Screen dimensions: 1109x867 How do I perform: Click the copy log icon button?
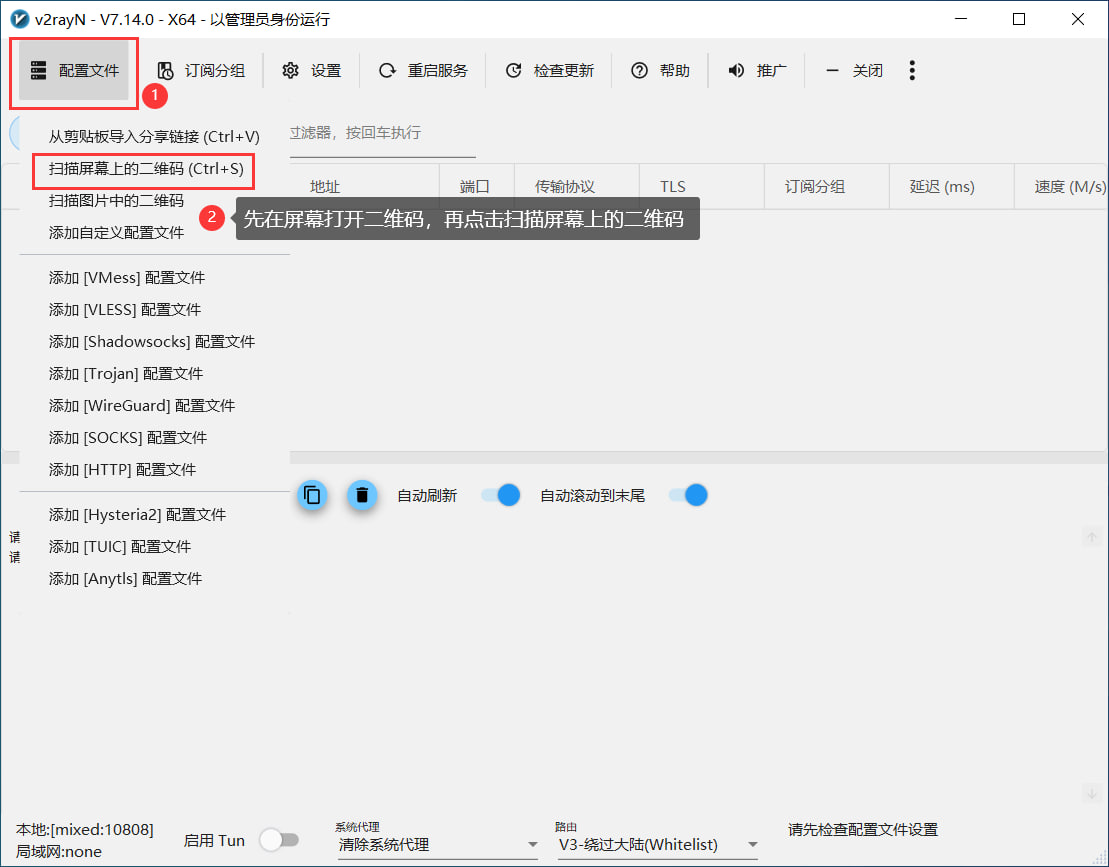pyautogui.click(x=312, y=495)
